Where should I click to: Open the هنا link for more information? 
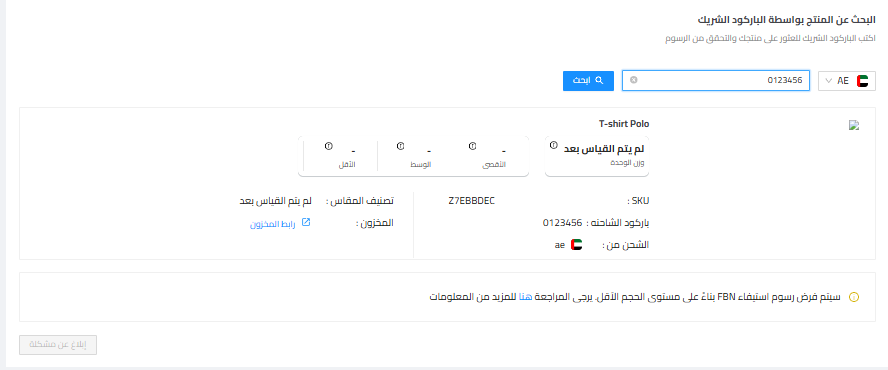[526, 297]
